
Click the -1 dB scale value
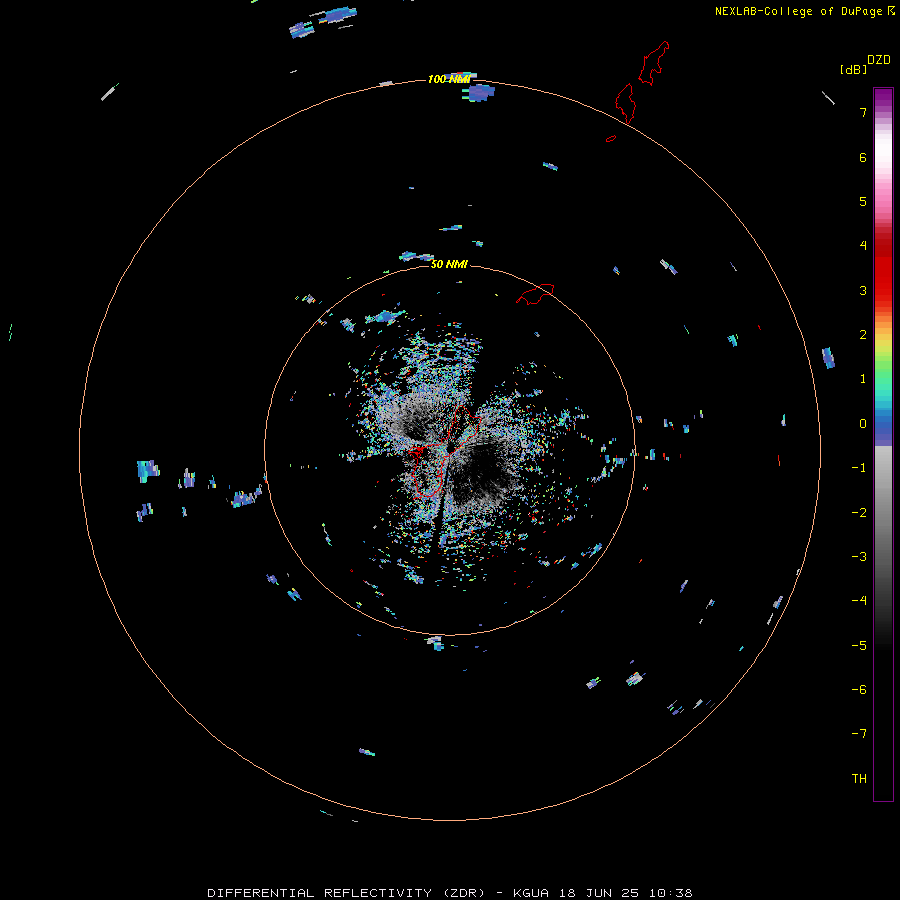859,468
